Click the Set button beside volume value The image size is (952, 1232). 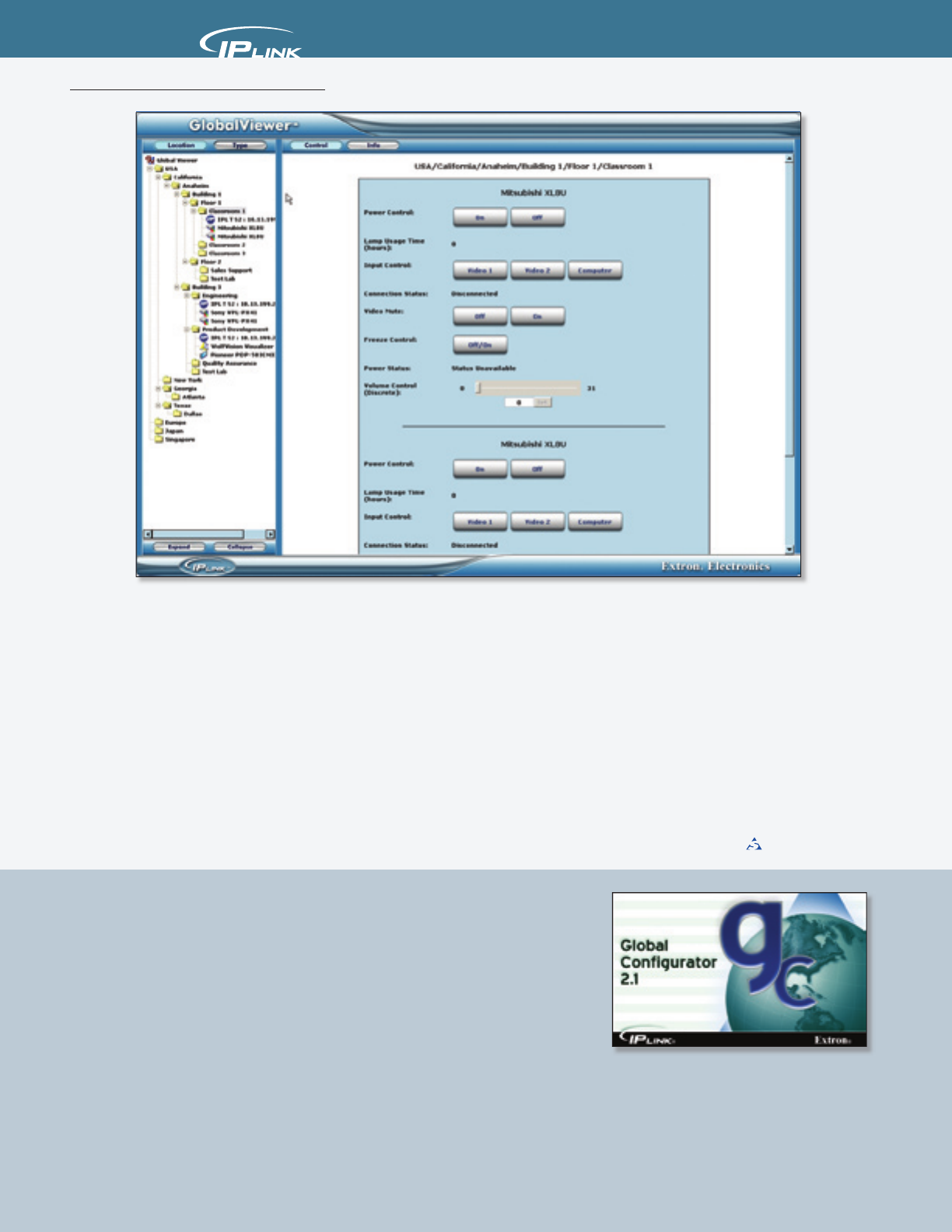542,402
